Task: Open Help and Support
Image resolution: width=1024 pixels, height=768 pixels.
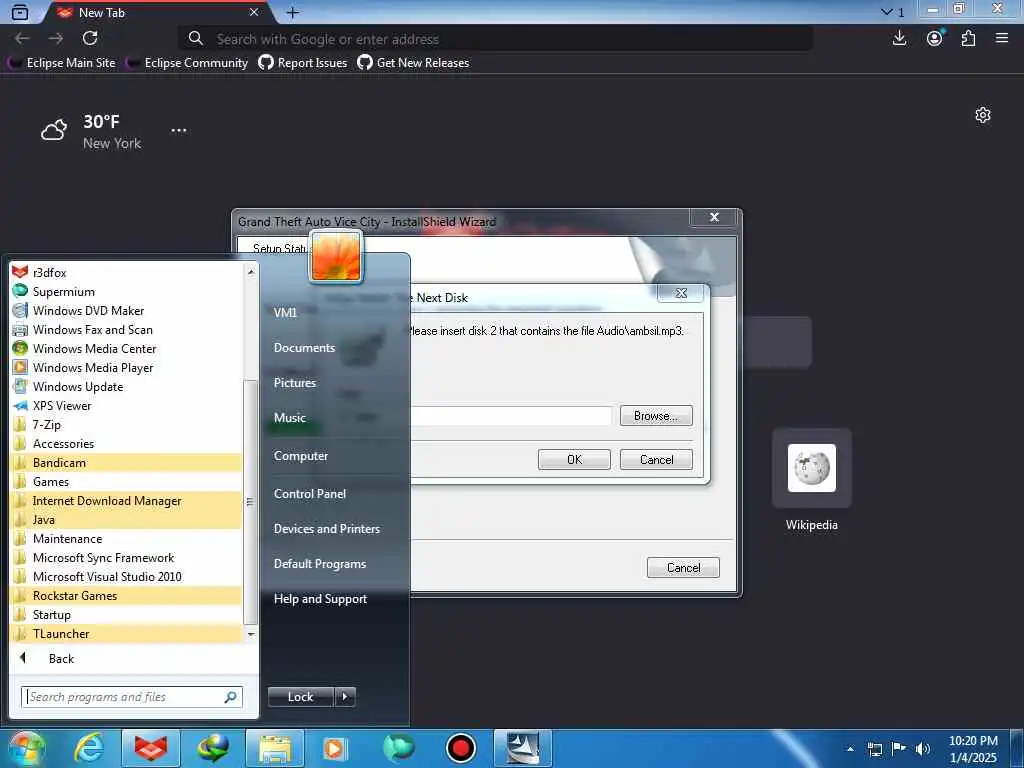Action: click(x=320, y=599)
